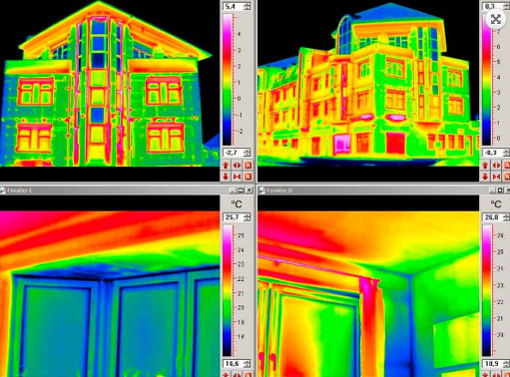The height and width of the screenshot is (377, 510).
Task: Click the 26,8 maximum temperature field
Action: coord(496,217)
